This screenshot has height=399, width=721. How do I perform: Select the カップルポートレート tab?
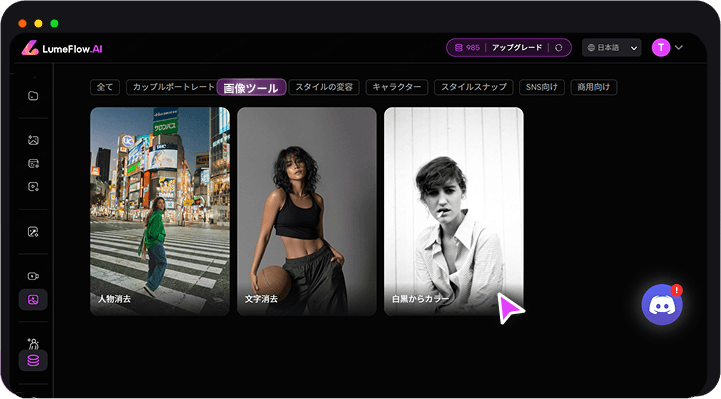[173, 87]
